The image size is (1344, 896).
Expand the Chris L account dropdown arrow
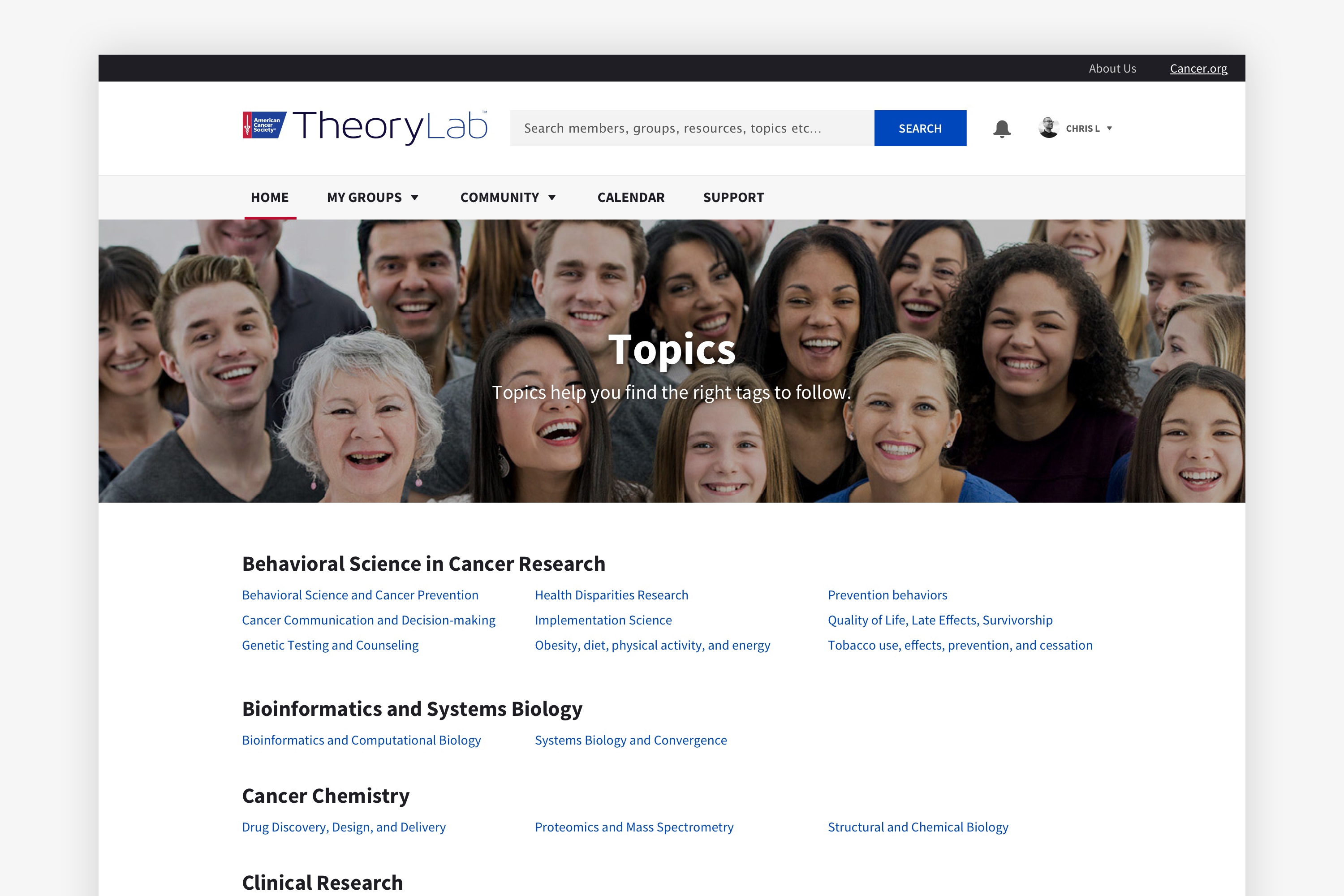[1109, 129]
